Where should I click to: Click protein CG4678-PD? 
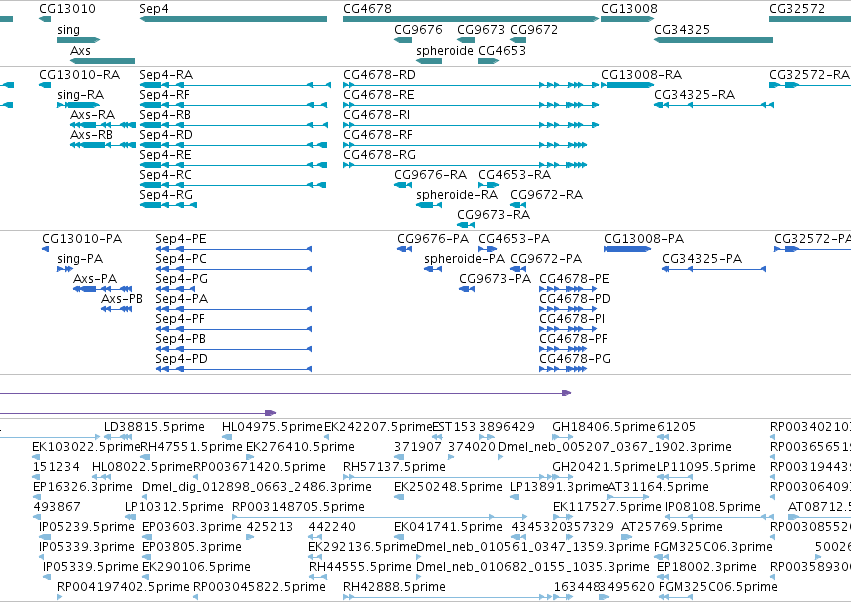pos(568,309)
